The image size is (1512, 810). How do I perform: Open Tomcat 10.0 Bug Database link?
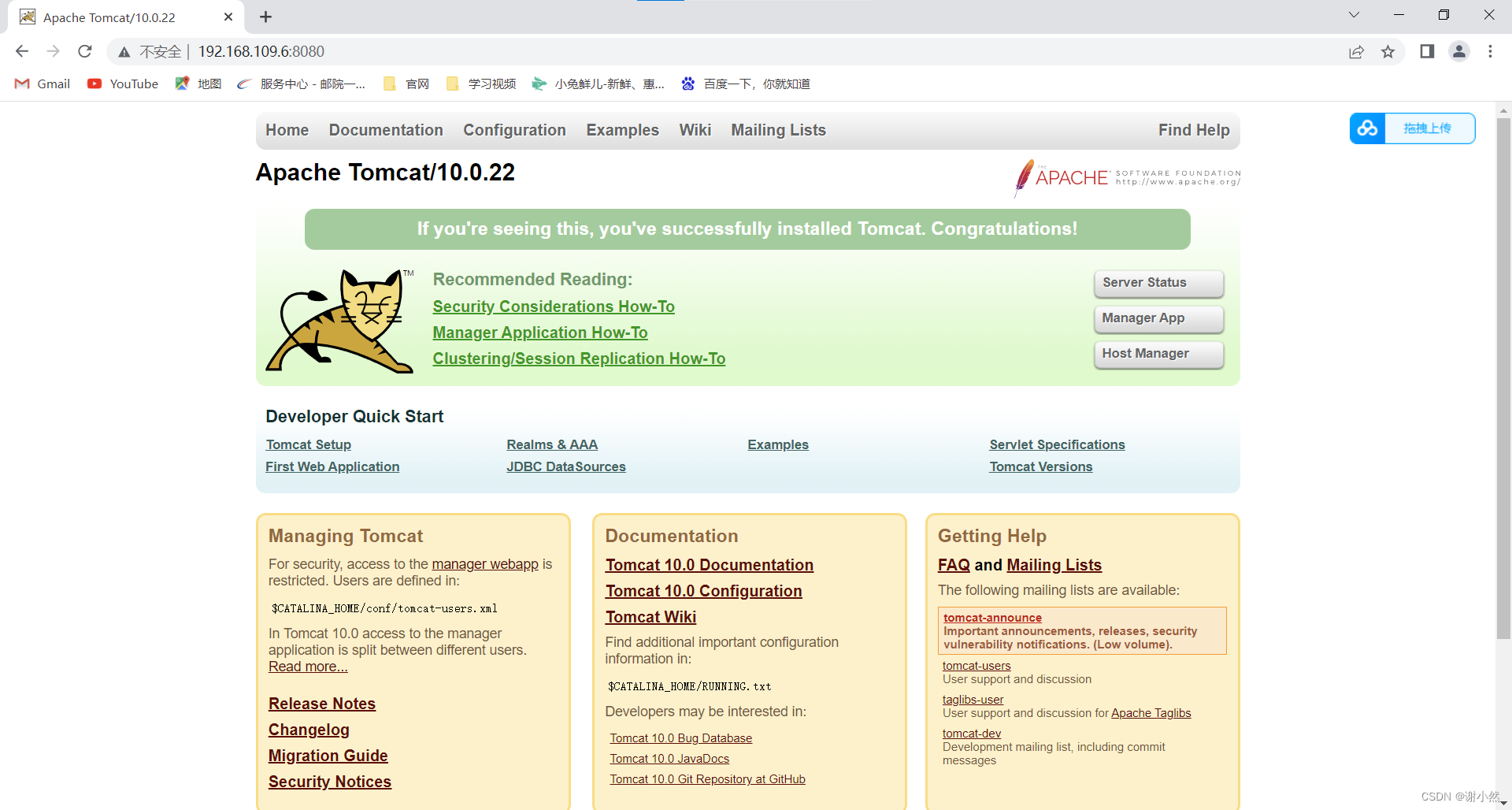[x=681, y=738]
